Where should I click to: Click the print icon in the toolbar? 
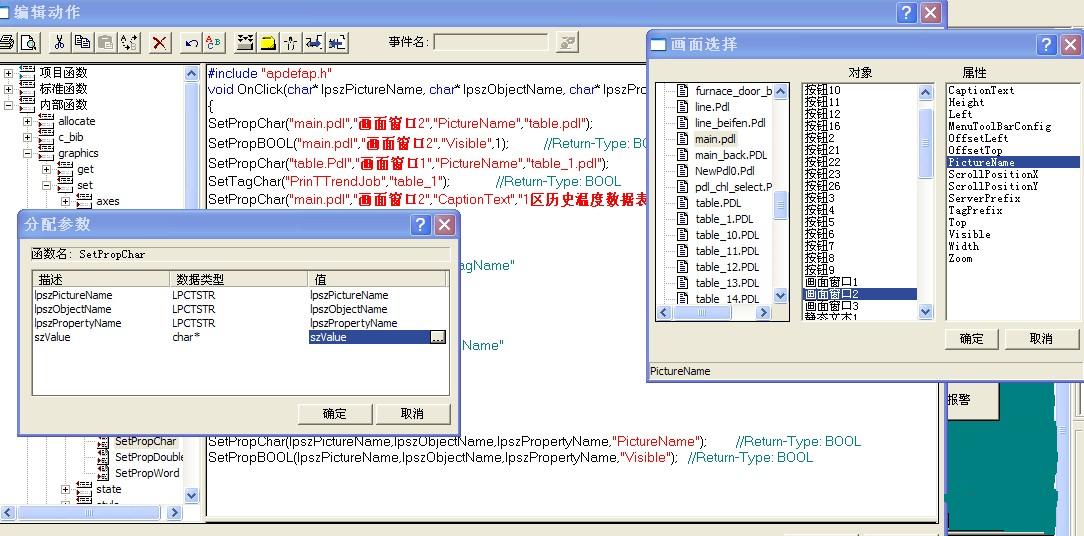8,42
